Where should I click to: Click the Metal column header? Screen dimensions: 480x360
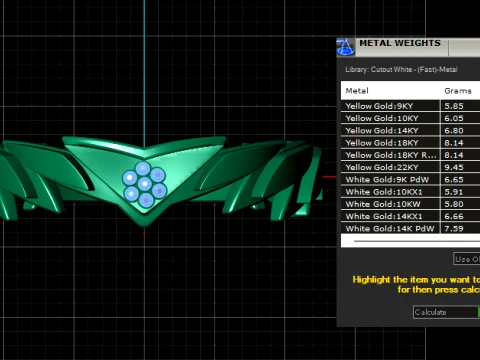click(357, 91)
